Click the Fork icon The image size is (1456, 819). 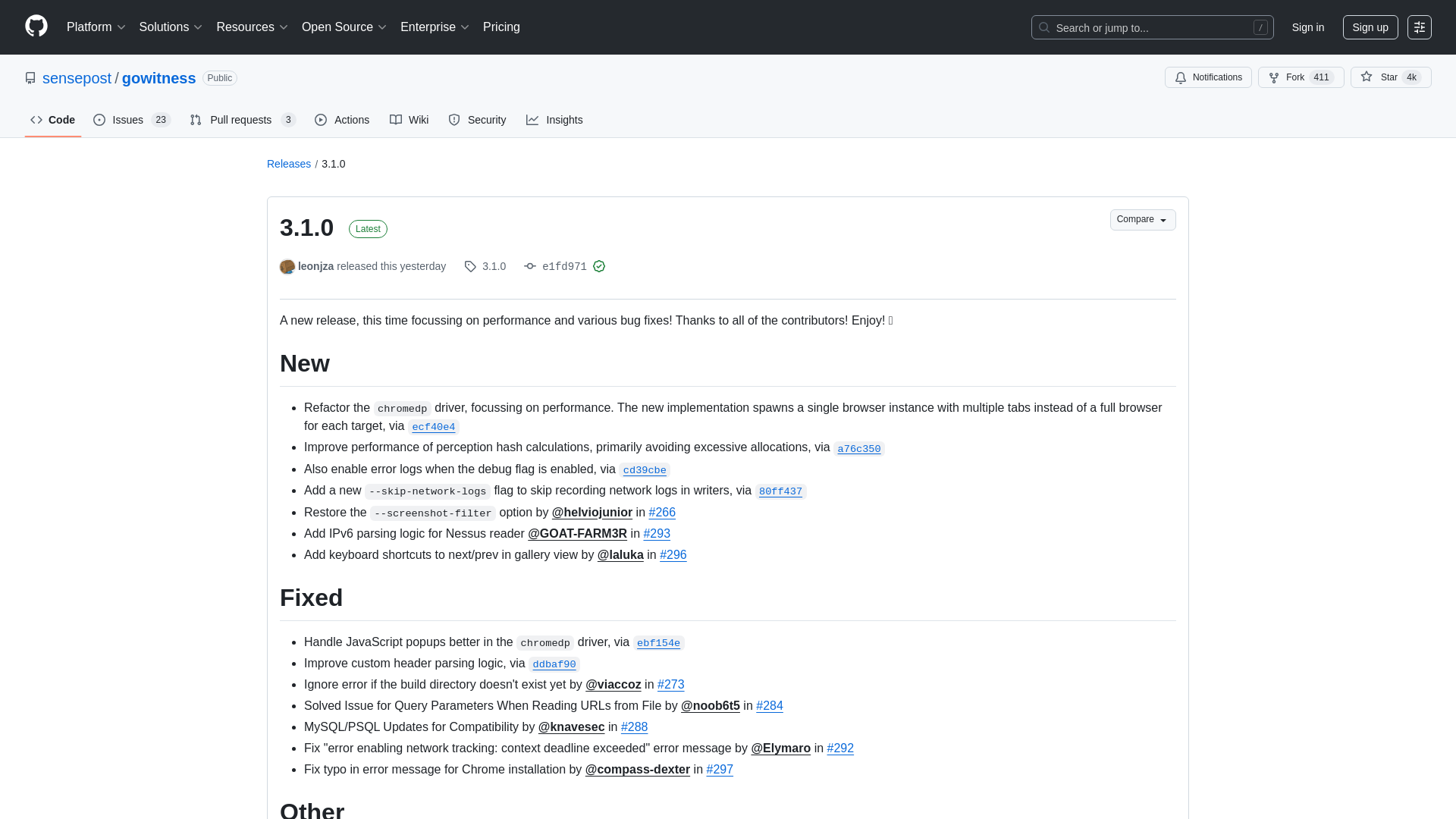click(1272, 77)
